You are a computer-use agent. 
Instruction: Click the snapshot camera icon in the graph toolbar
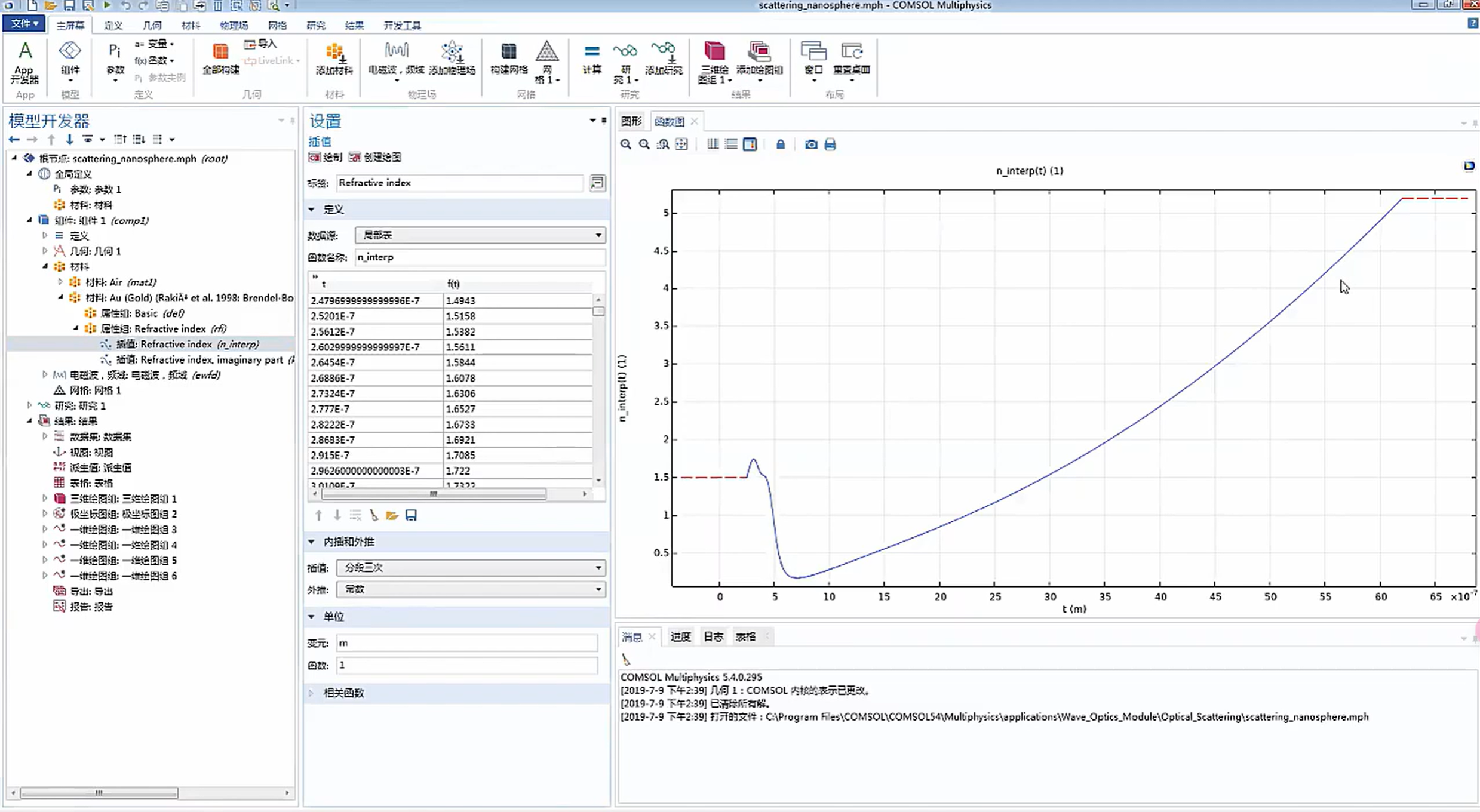pos(810,144)
